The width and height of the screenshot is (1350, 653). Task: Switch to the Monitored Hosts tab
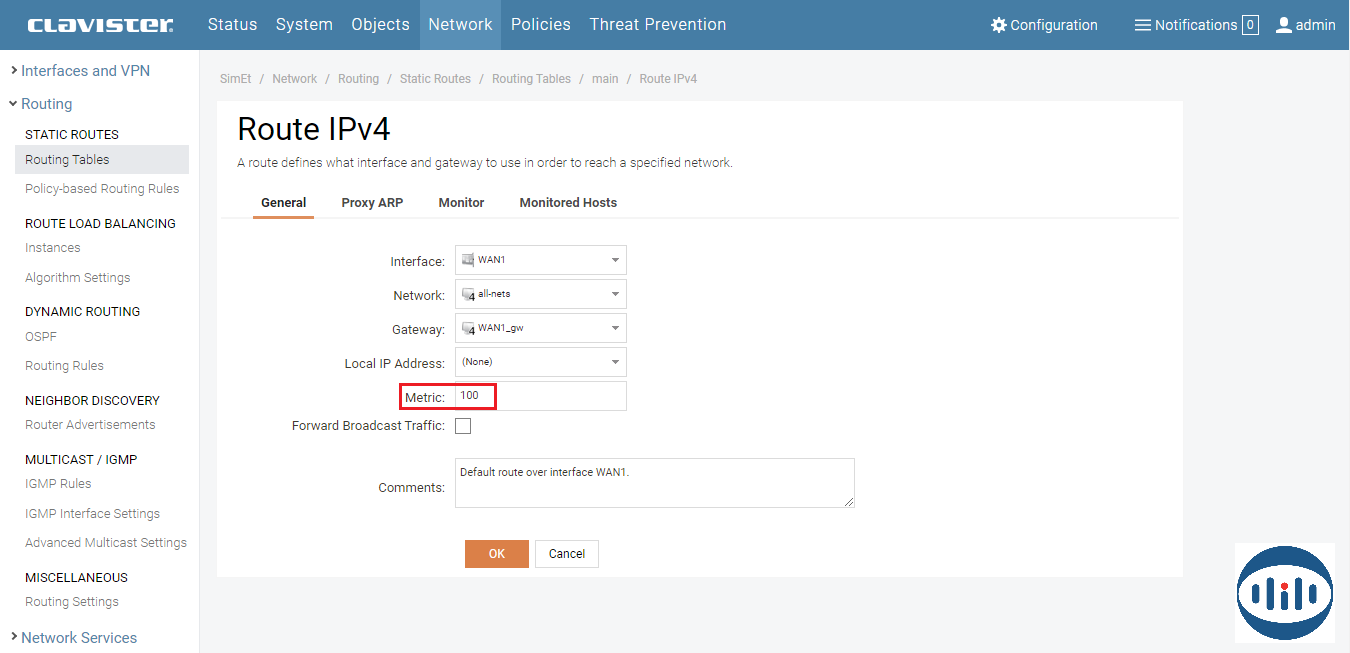coord(568,202)
